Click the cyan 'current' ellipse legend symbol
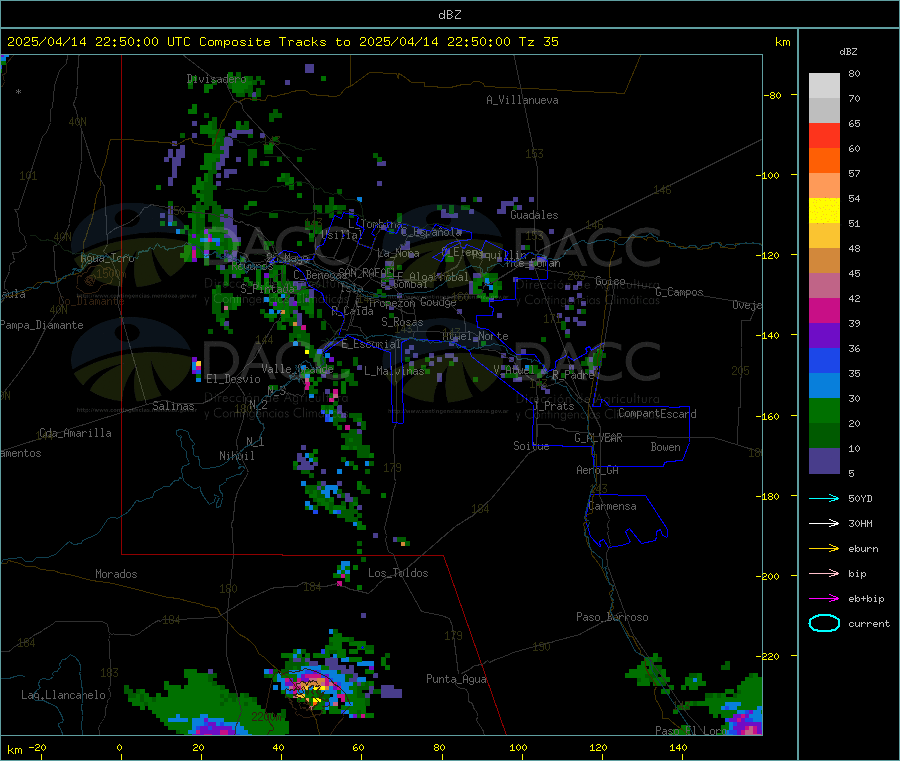Image resolution: width=900 pixels, height=761 pixels. 824,623
